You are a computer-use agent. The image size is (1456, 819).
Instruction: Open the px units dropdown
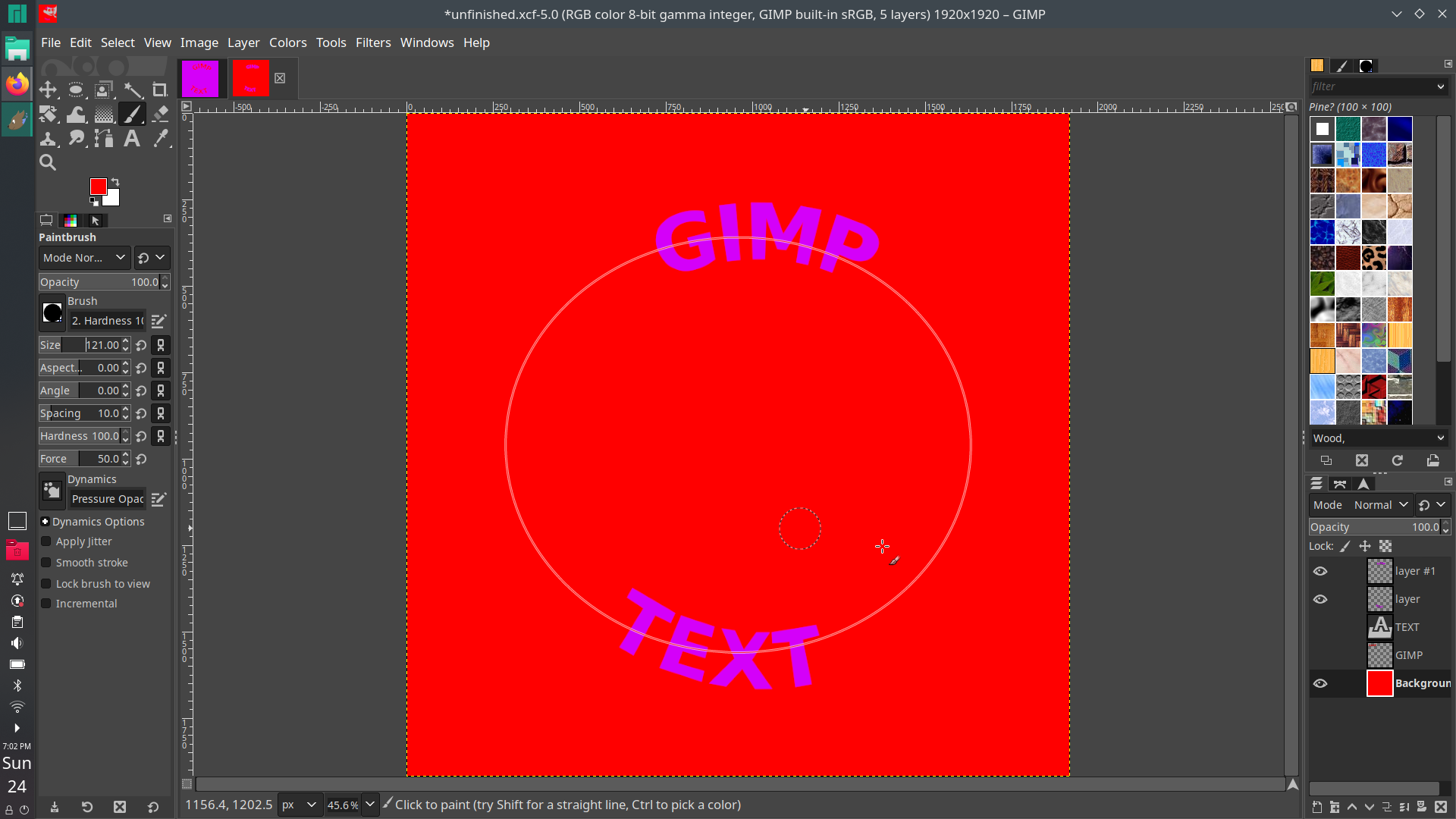click(x=299, y=805)
